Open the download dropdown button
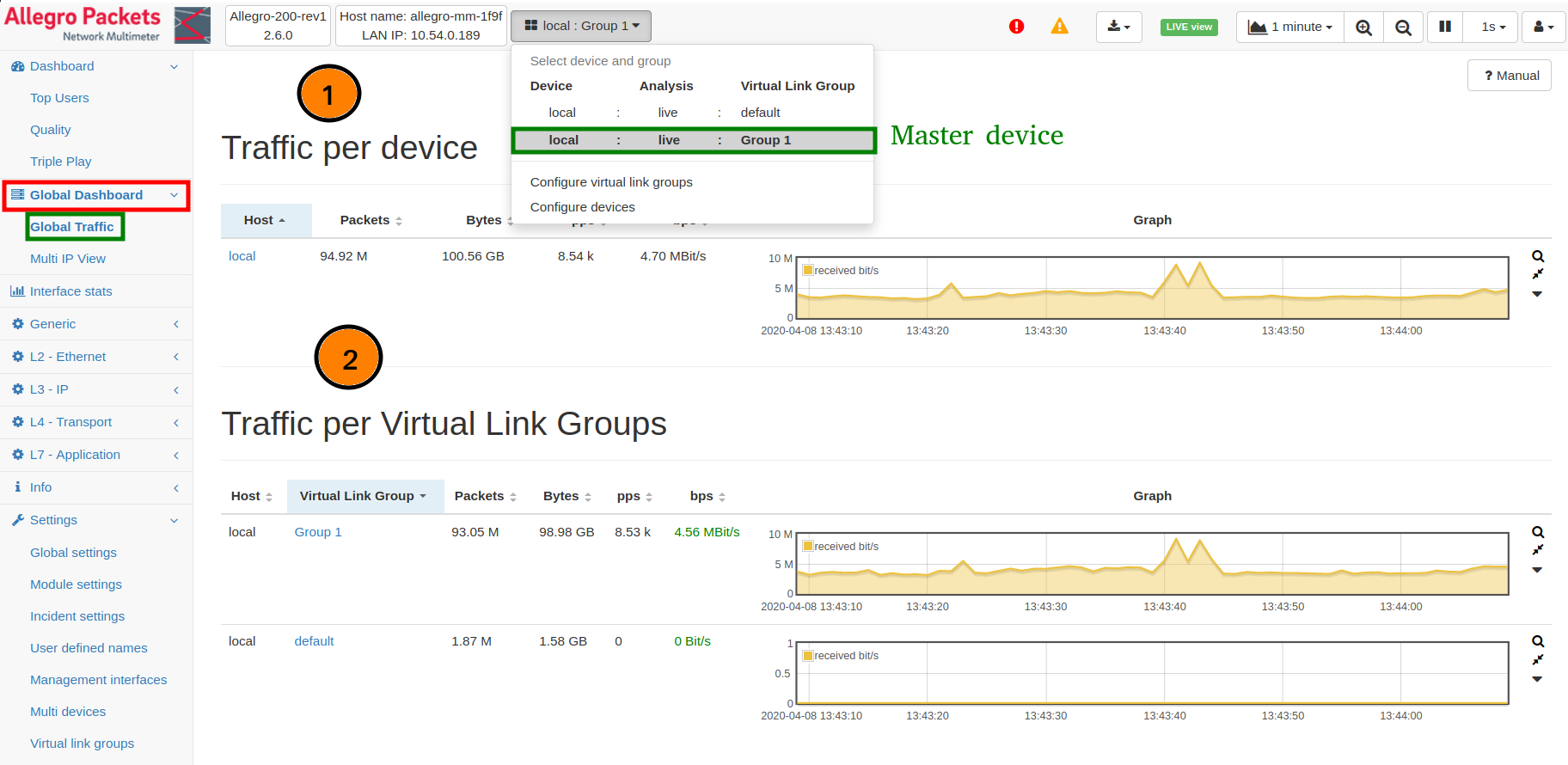 tap(1118, 27)
